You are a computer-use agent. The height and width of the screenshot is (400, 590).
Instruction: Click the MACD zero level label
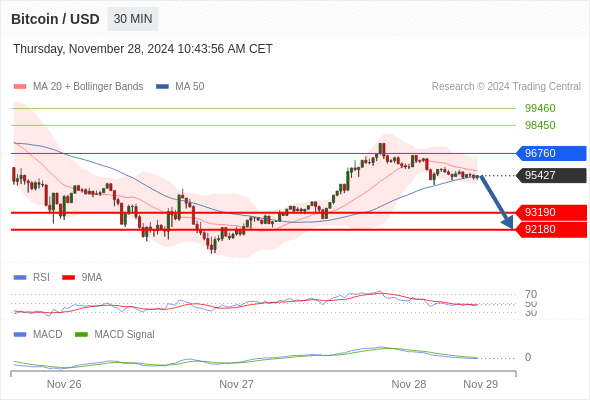528,357
